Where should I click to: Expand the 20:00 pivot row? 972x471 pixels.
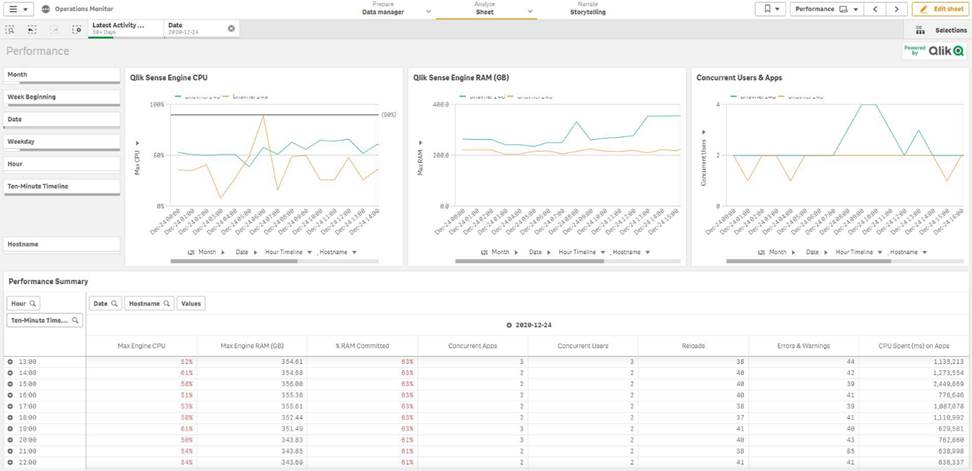point(10,439)
